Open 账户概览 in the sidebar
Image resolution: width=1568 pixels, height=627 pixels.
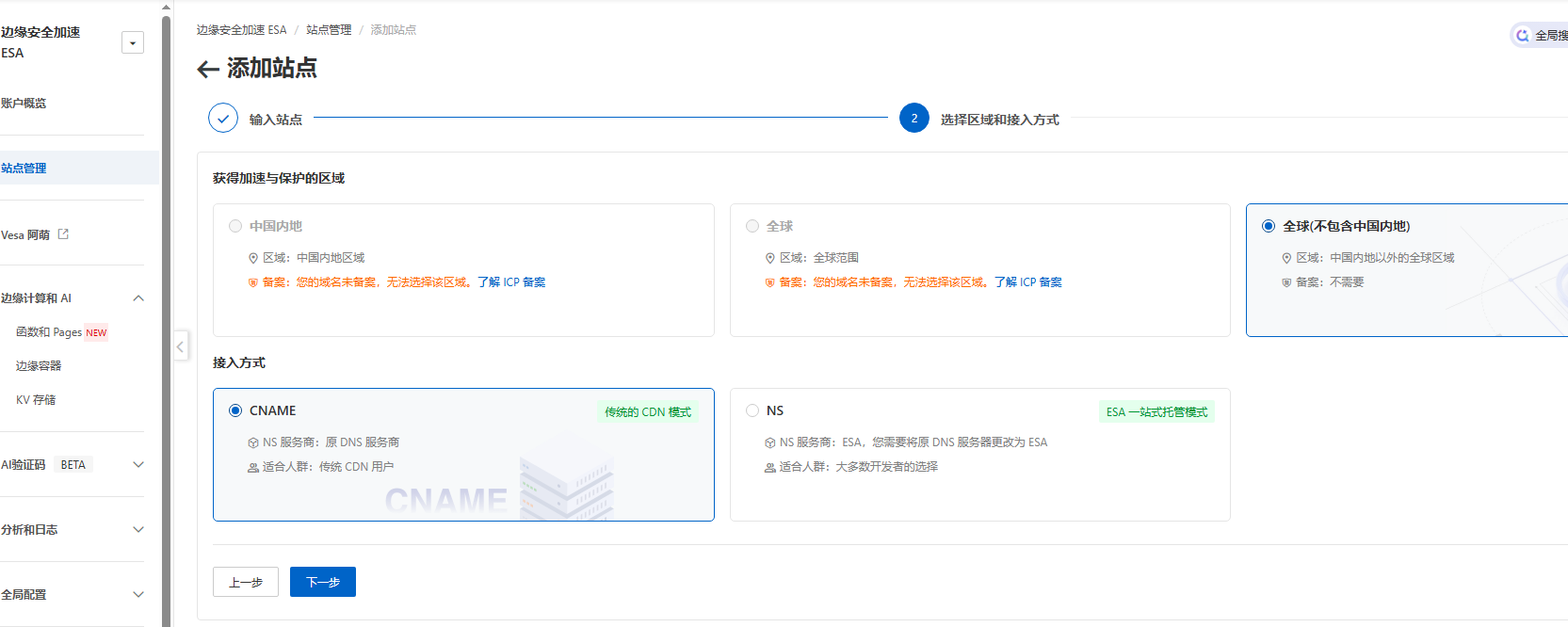[x=24, y=104]
